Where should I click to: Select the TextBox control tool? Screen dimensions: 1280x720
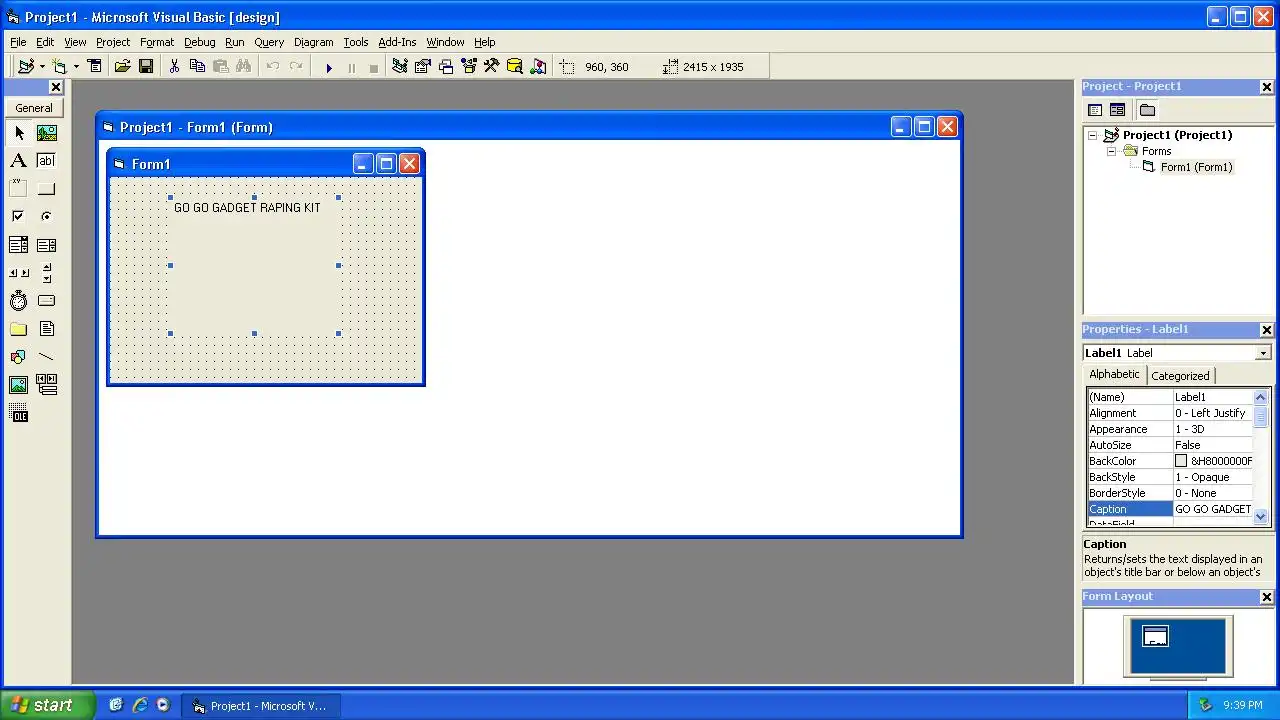[47, 161]
